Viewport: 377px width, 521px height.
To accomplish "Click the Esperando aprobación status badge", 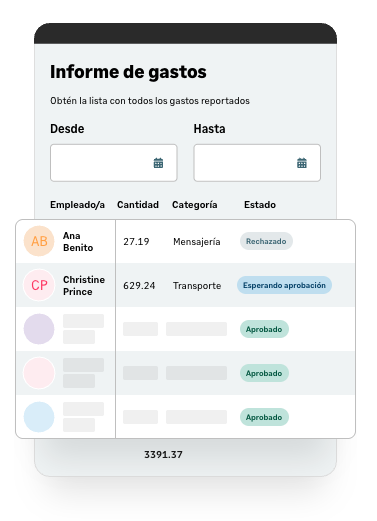I will coord(284,285).
